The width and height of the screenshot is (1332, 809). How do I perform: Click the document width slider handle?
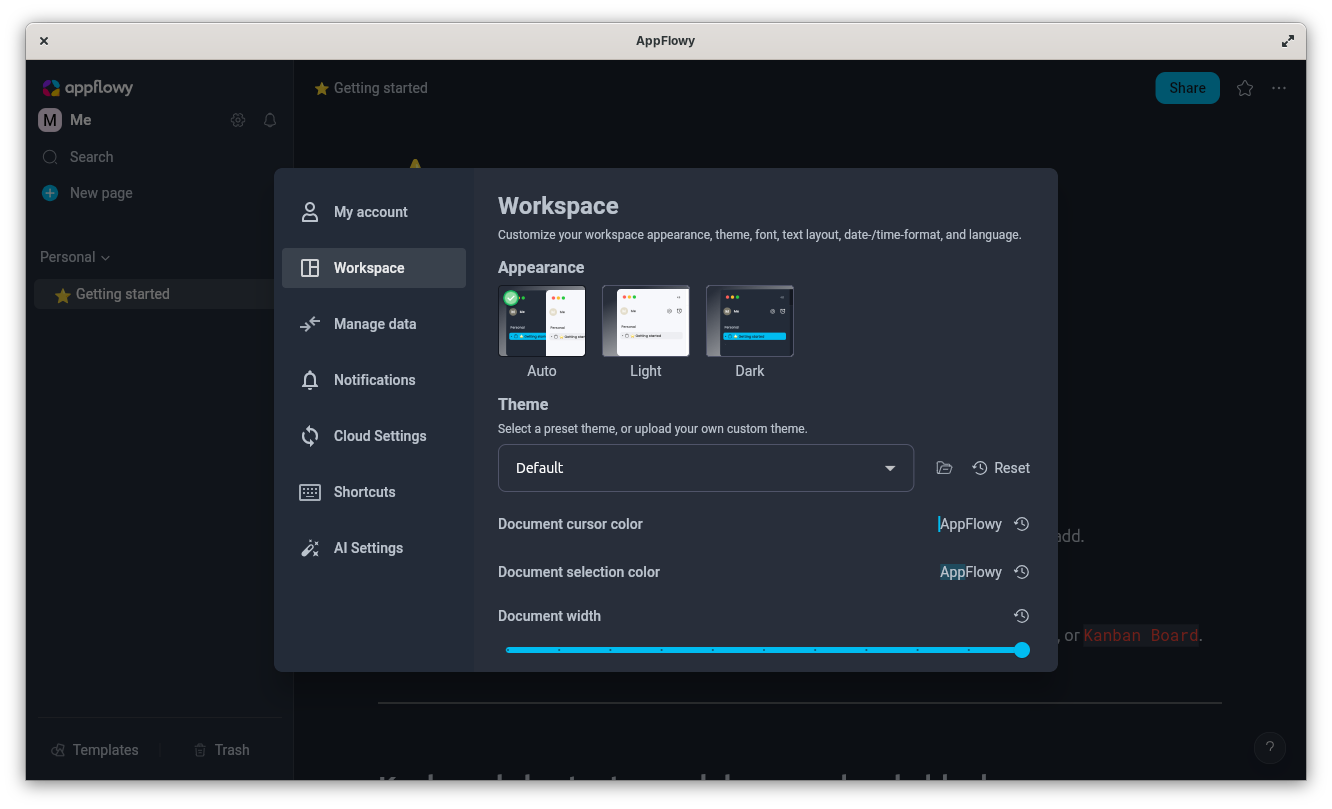point(1022,650)
